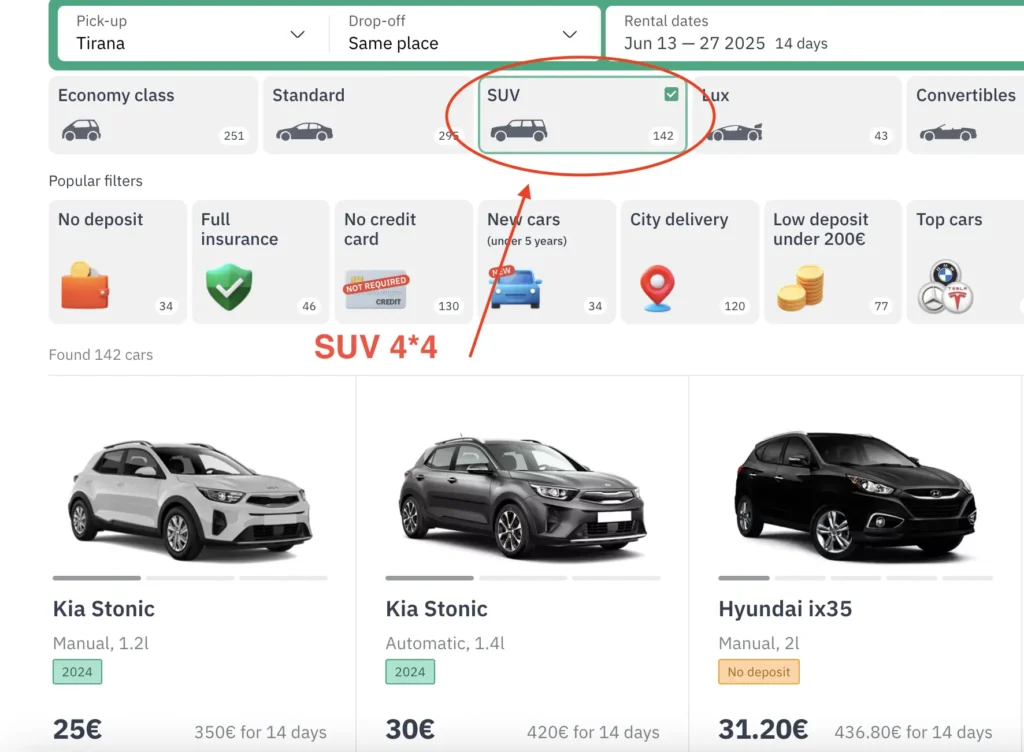1024x752 pixels.
Task: Click the 2024 badge on Automatic Kia Stonic
Action: (x=410, y=672)
